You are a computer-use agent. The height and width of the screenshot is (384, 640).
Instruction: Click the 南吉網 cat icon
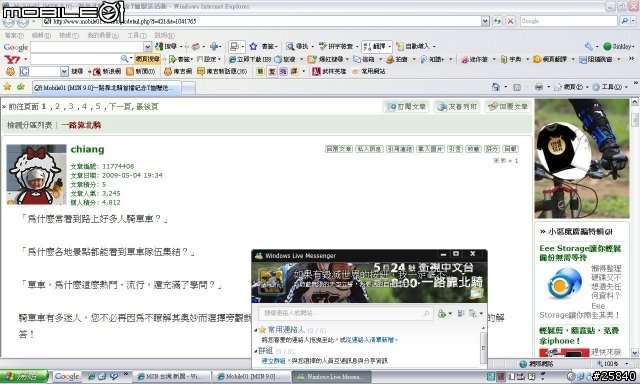point(167,72)
